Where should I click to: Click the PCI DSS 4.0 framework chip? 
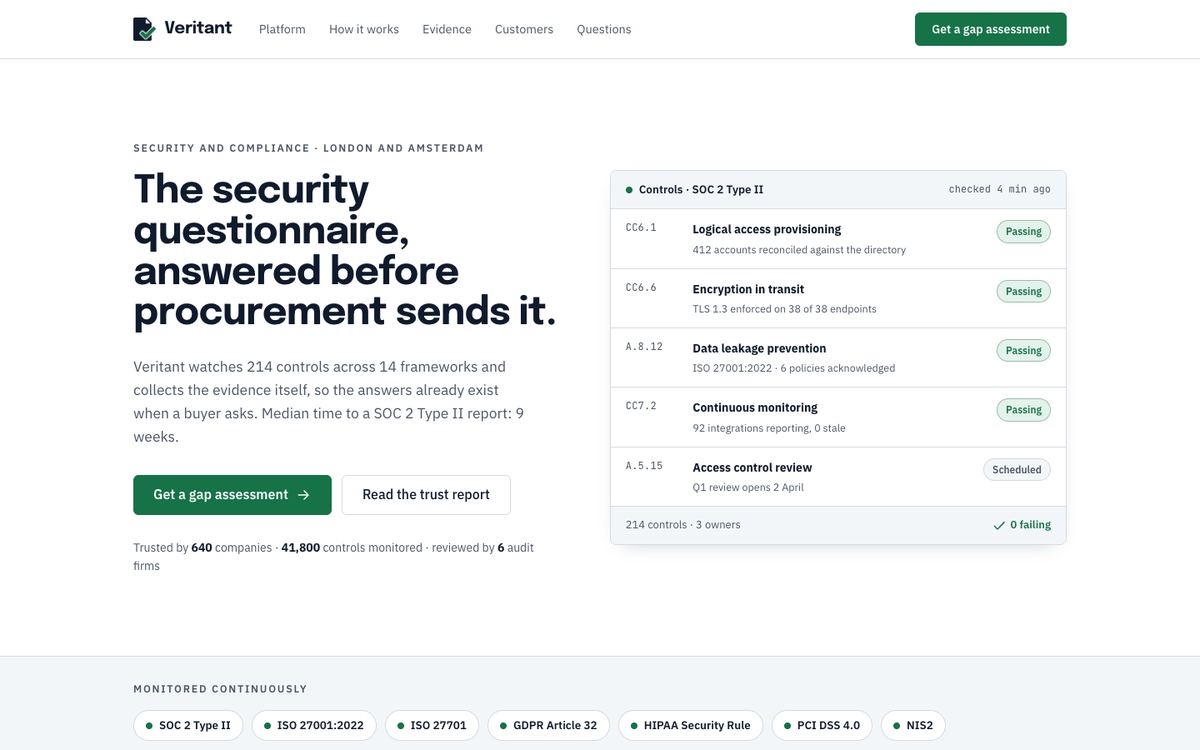coord(822,725)
